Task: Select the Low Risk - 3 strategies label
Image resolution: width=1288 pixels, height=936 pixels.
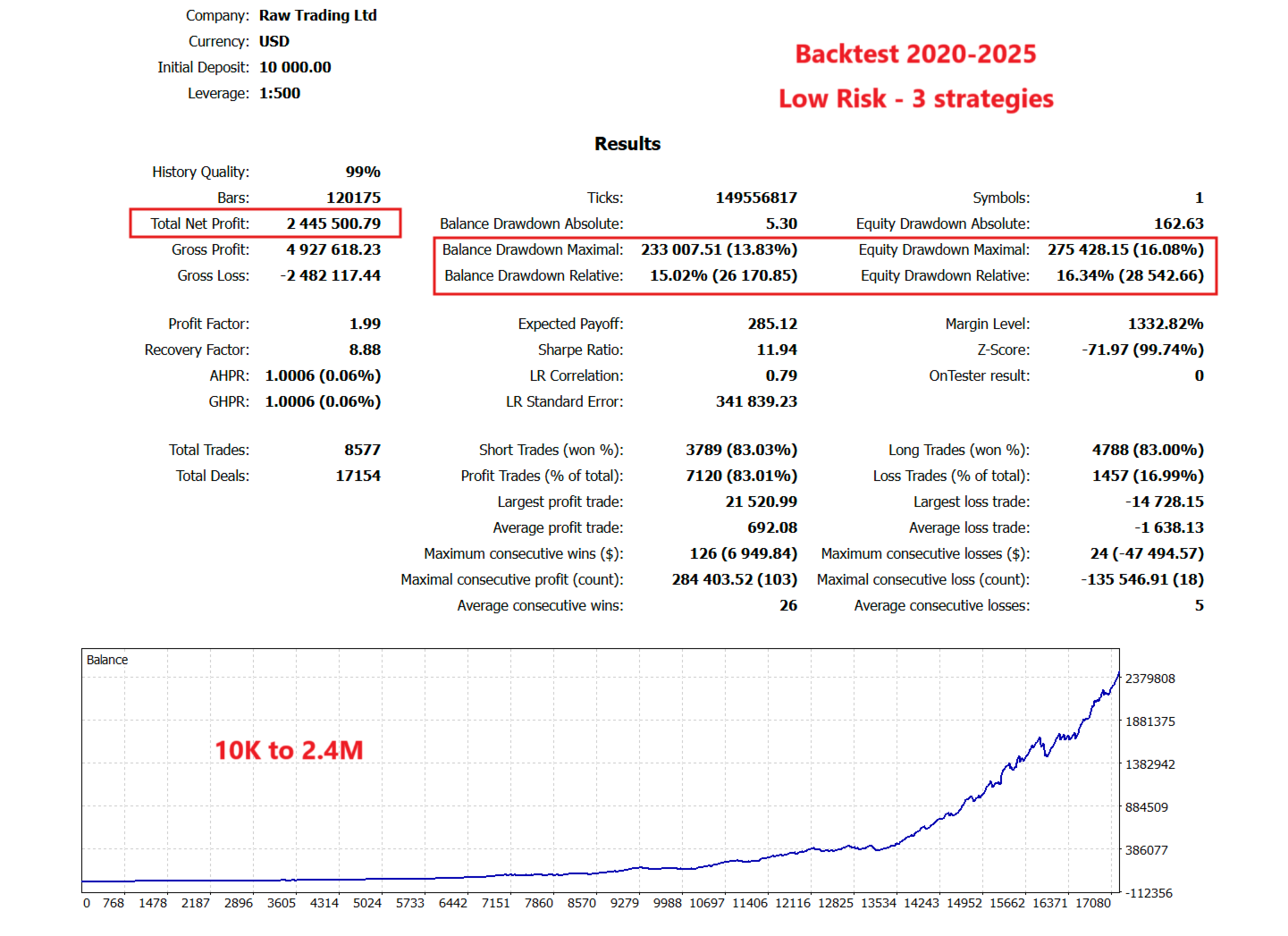Action: coord(915,99)
